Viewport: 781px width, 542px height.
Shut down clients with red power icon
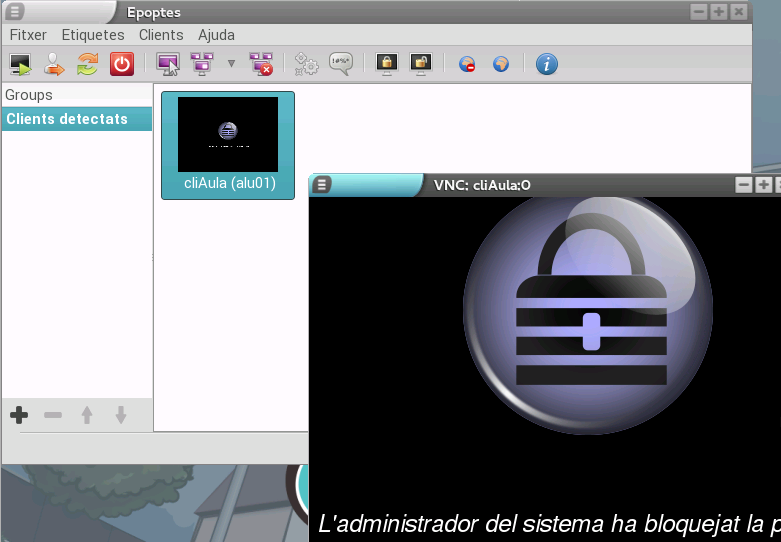coord(121,64)
